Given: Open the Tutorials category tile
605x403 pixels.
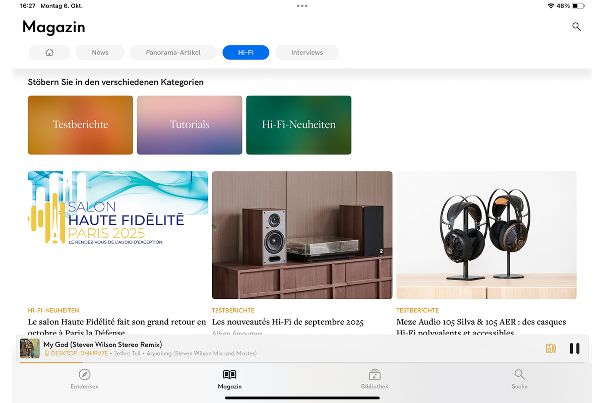Looking at the screenshot, I should 189,125.
